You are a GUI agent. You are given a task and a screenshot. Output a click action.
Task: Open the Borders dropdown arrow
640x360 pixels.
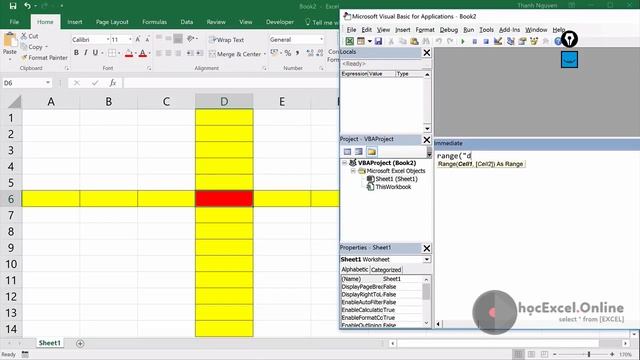tap(119, 53)
